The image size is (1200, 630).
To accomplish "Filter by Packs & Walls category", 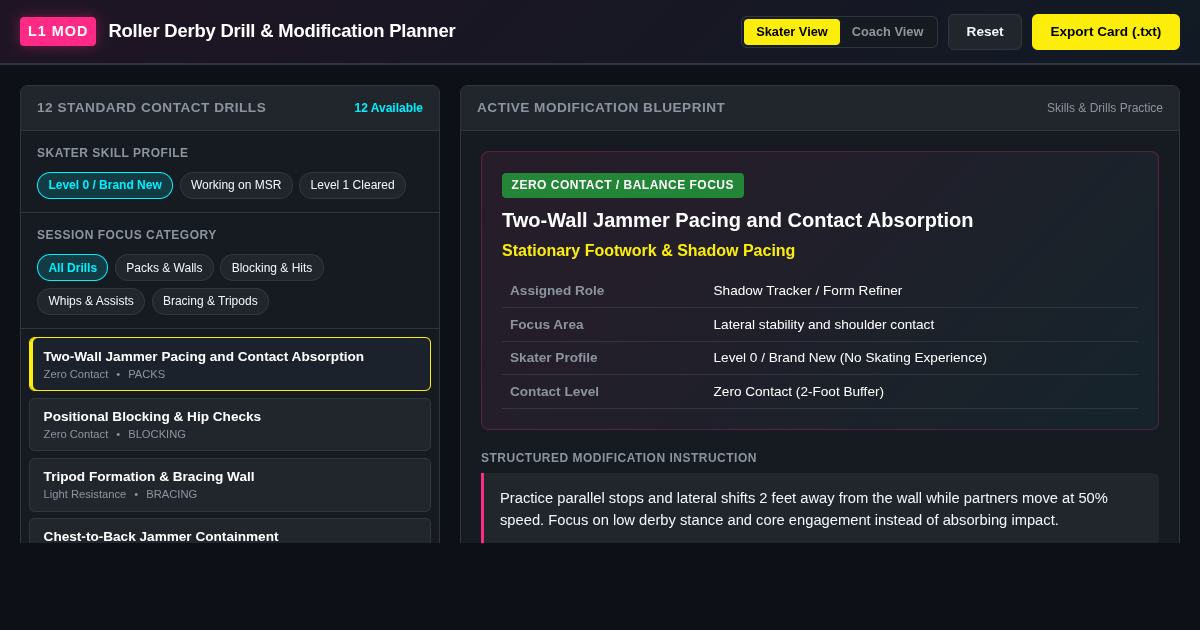I will coord(164,268).
